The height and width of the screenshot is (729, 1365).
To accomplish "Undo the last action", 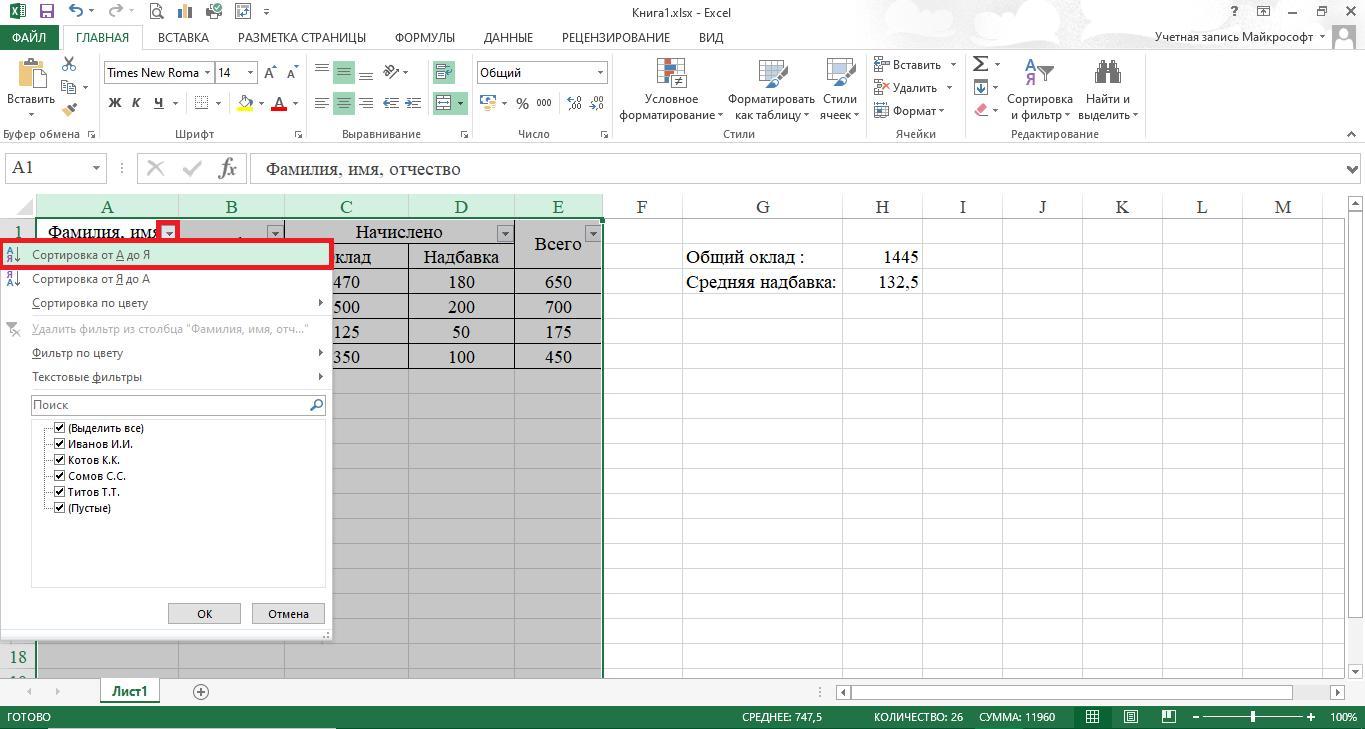I will tap(77, 12).
